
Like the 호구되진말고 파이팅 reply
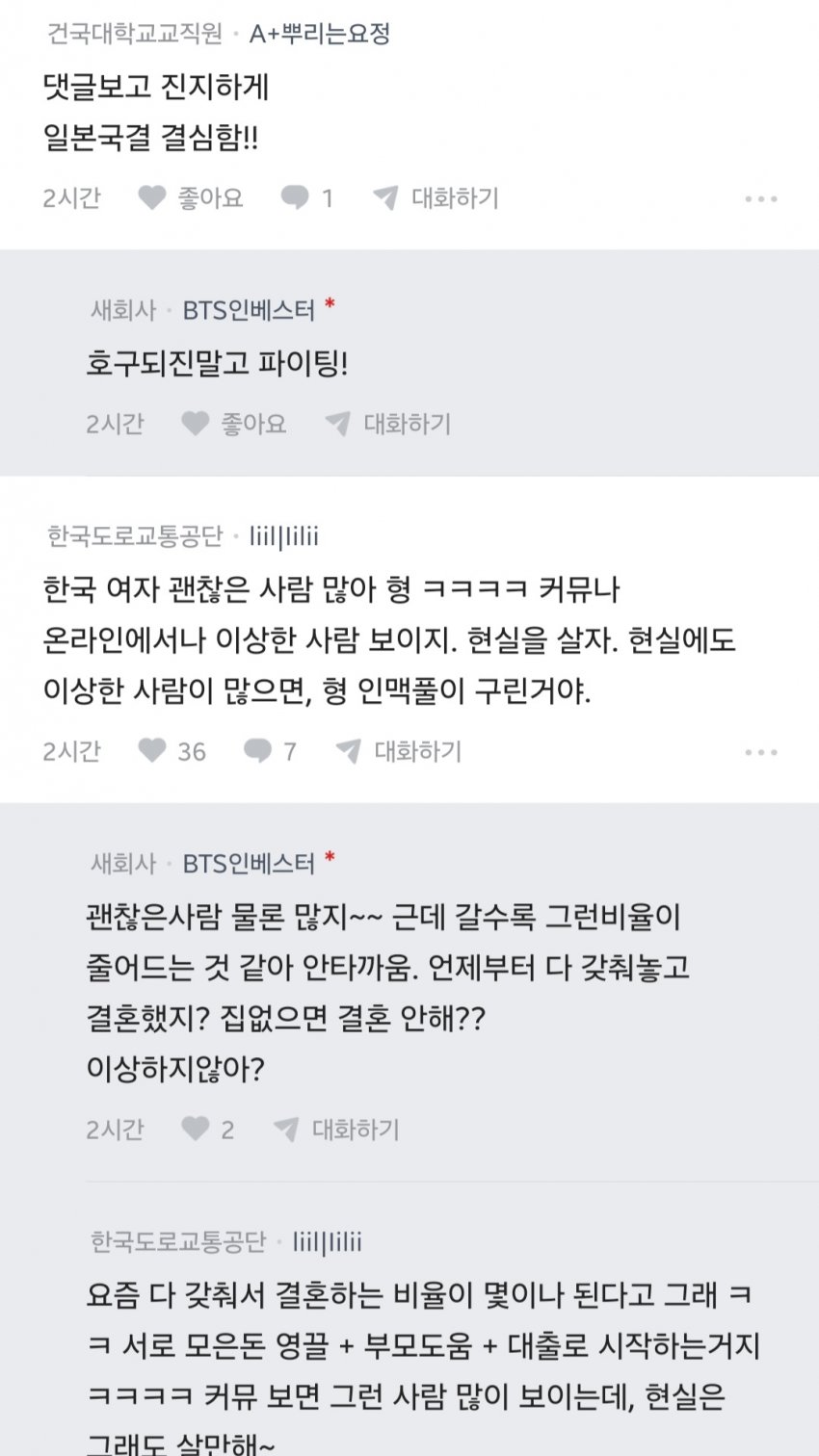pyautogui.click(x=196, y=424)
